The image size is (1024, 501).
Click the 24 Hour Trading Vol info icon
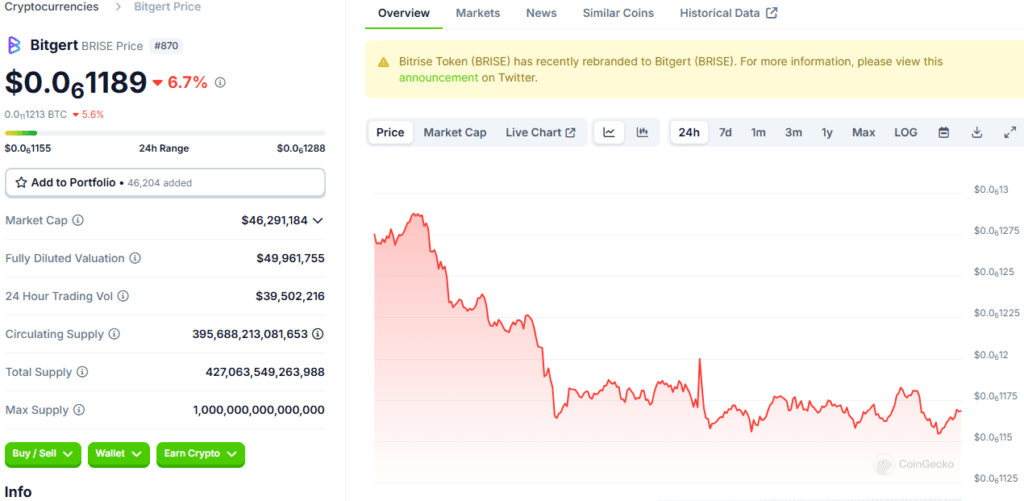123,296
